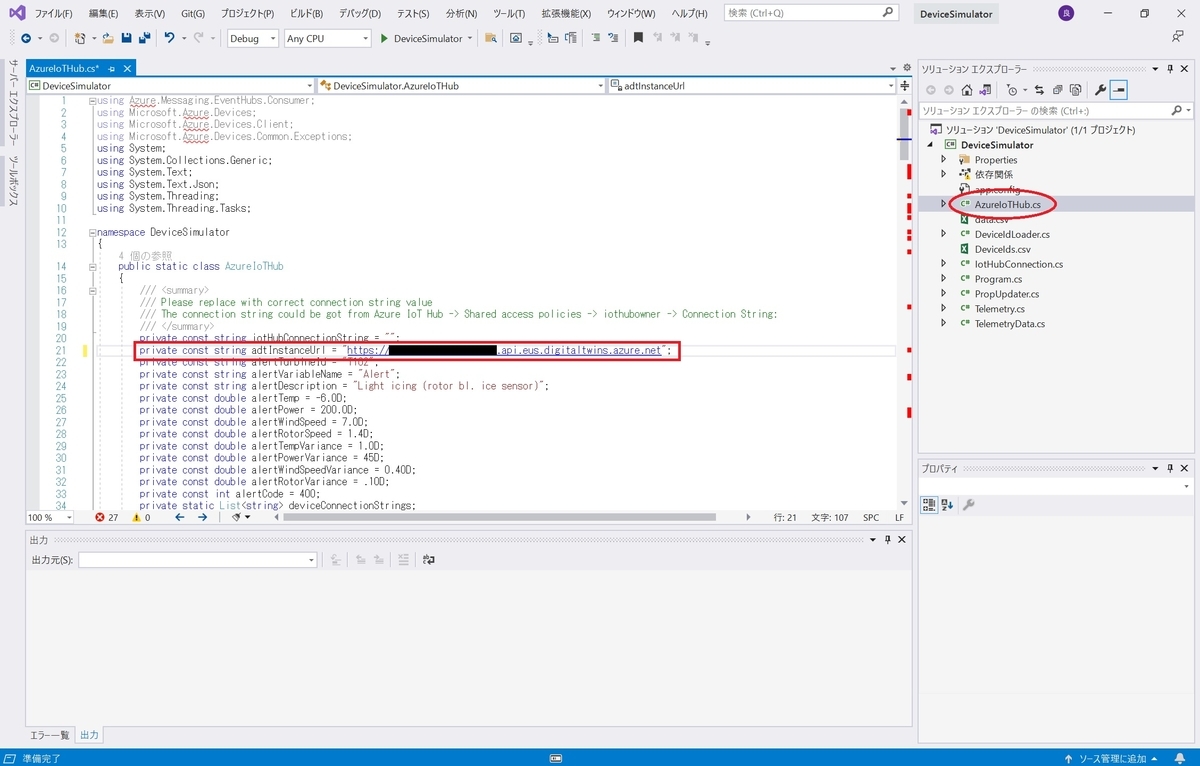Select Telemetry.cs in Solution Explorer

point(999,309)
